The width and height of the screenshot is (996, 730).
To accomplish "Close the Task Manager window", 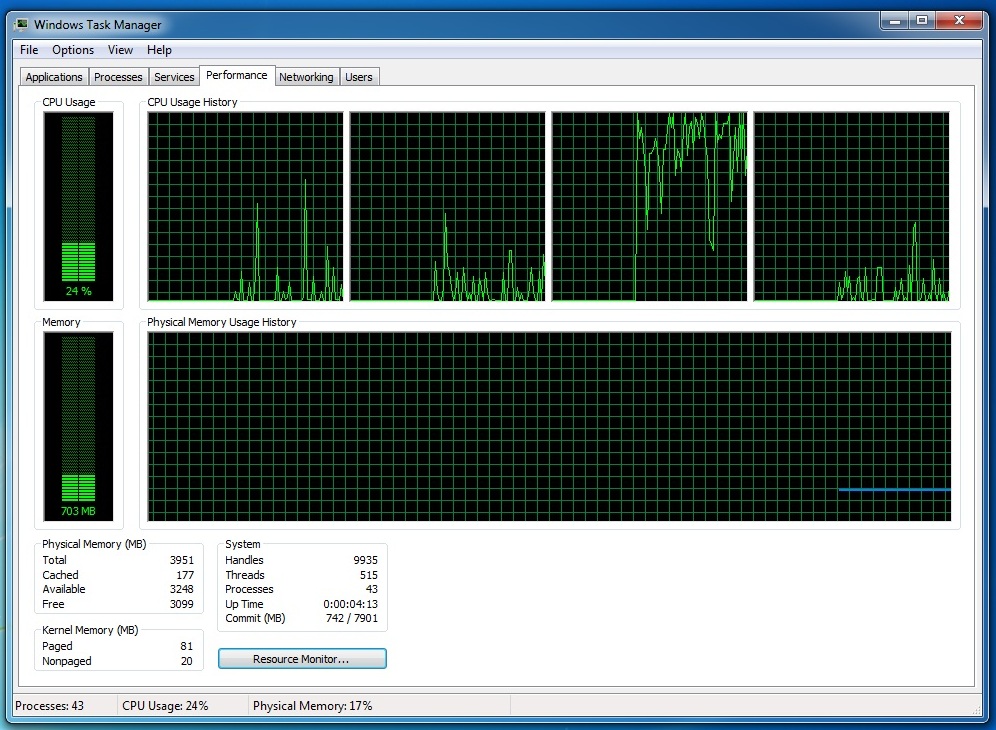I will pos(960,21).
